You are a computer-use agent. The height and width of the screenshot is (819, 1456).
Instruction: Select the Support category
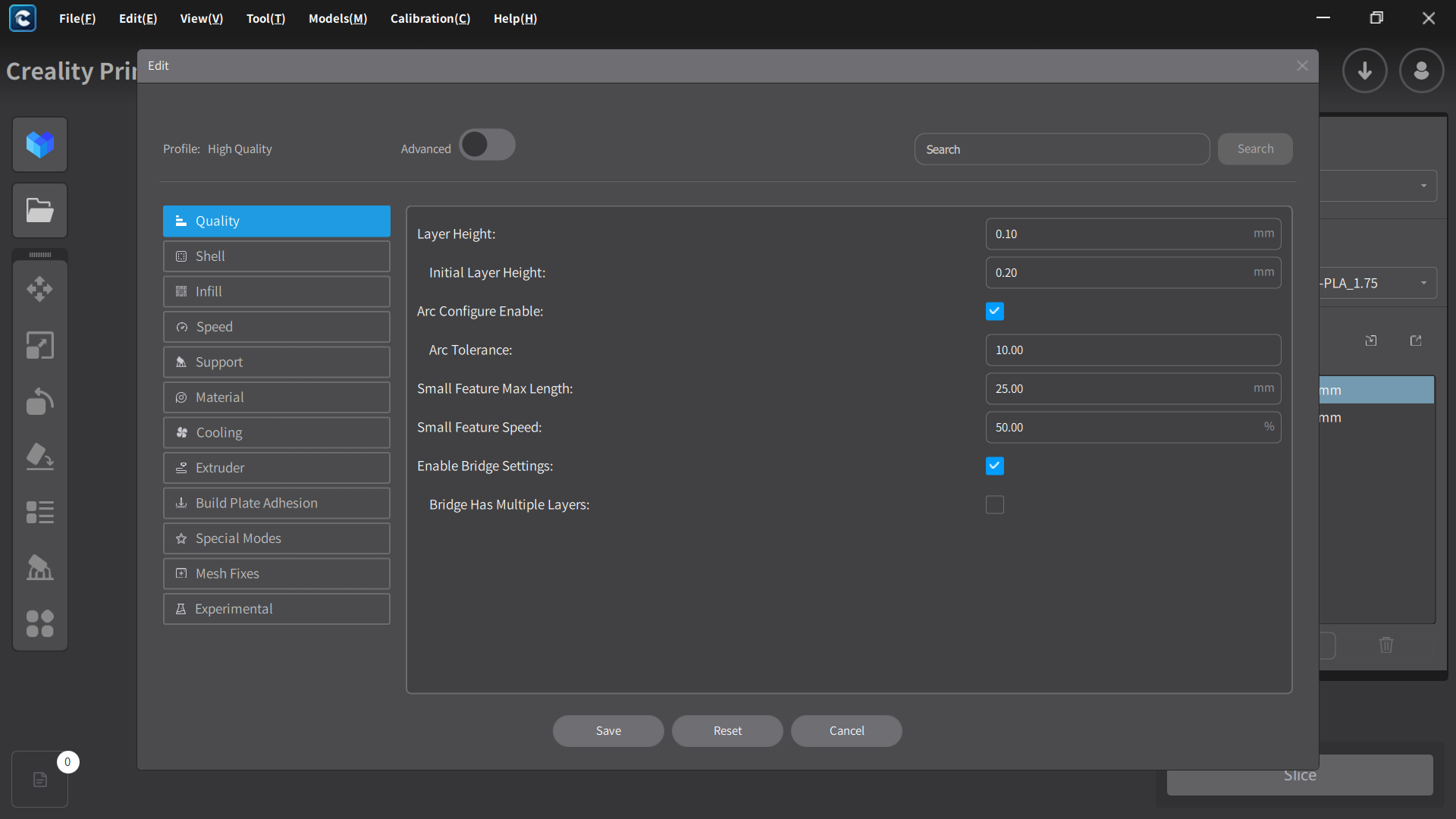tap(277, 362)
